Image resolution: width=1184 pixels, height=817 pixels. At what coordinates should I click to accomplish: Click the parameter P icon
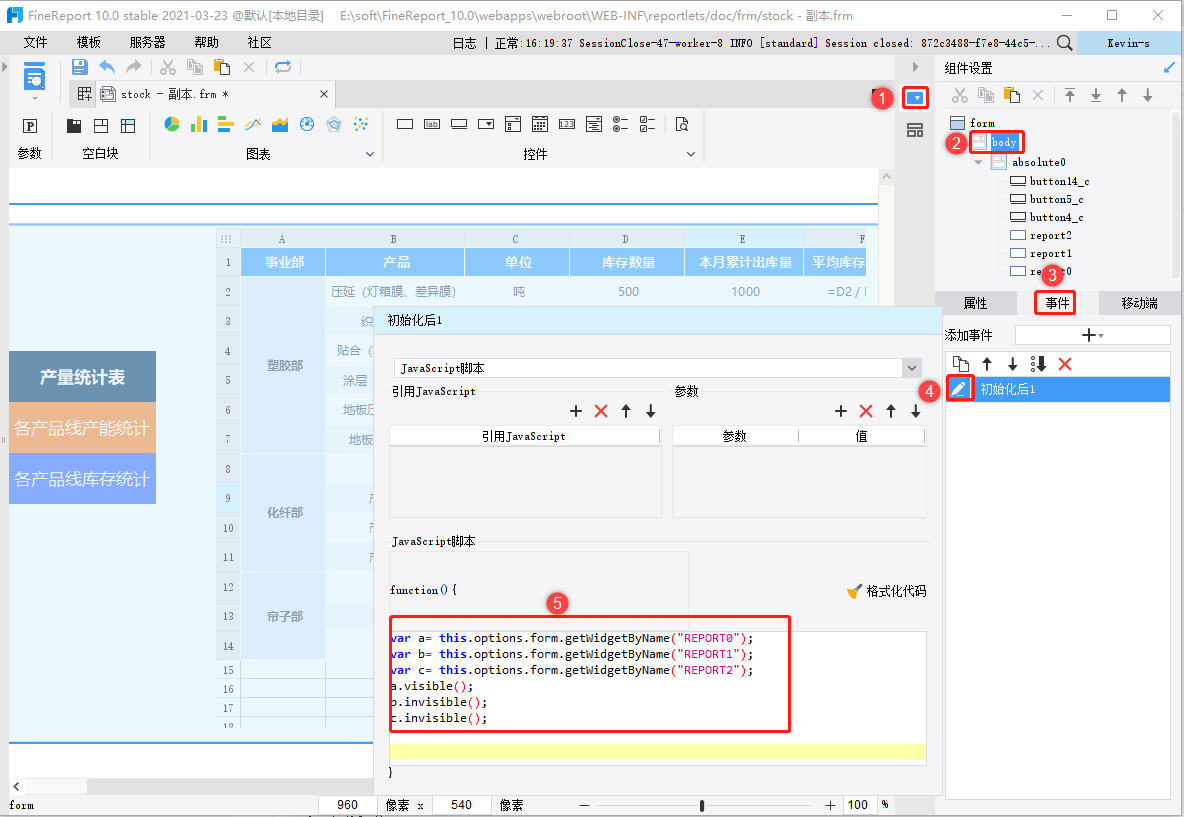coord(30,126)
